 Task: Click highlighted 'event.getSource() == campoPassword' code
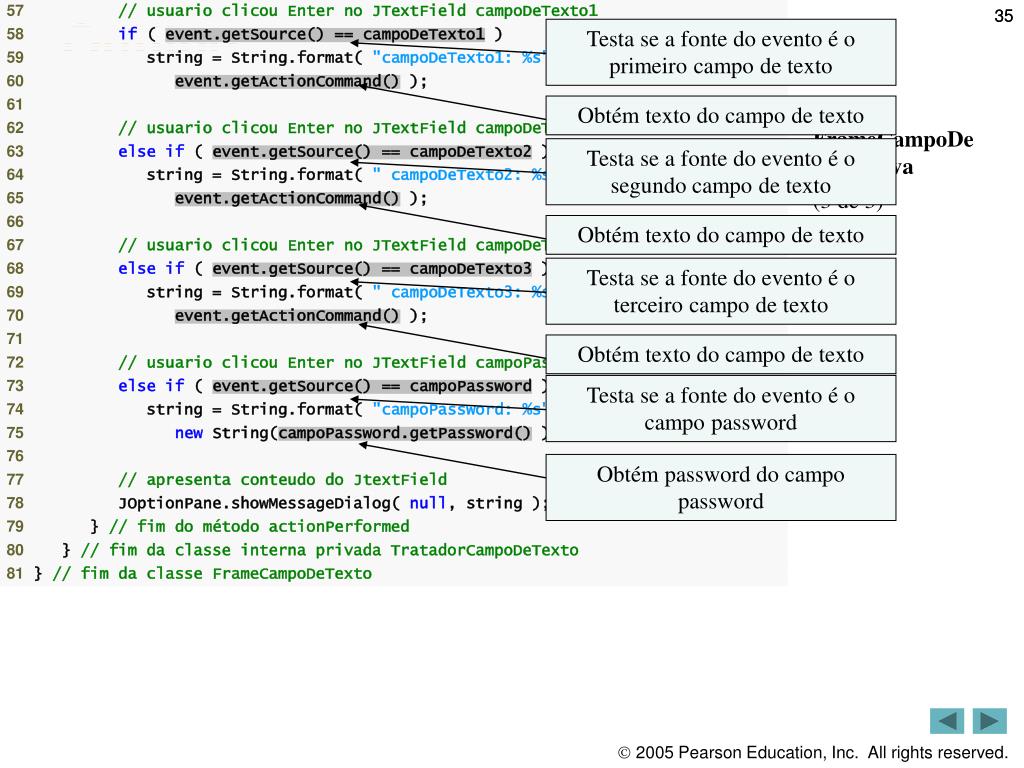[x=371, y=386]
